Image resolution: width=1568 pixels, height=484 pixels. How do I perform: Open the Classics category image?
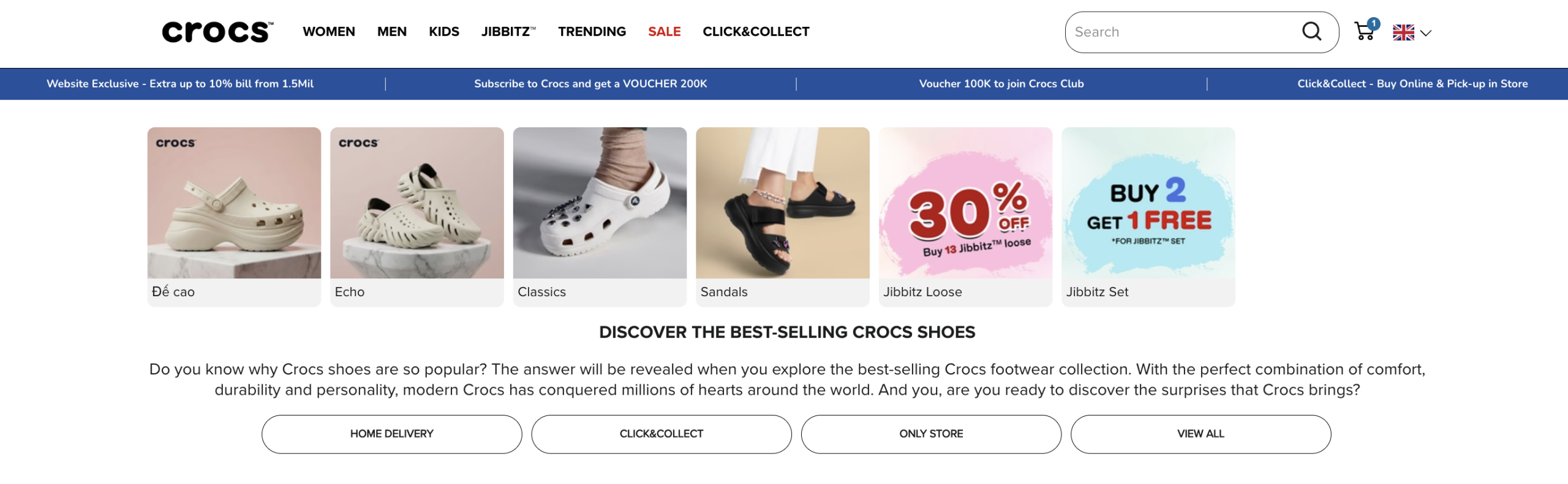click(x=600, y=203)
